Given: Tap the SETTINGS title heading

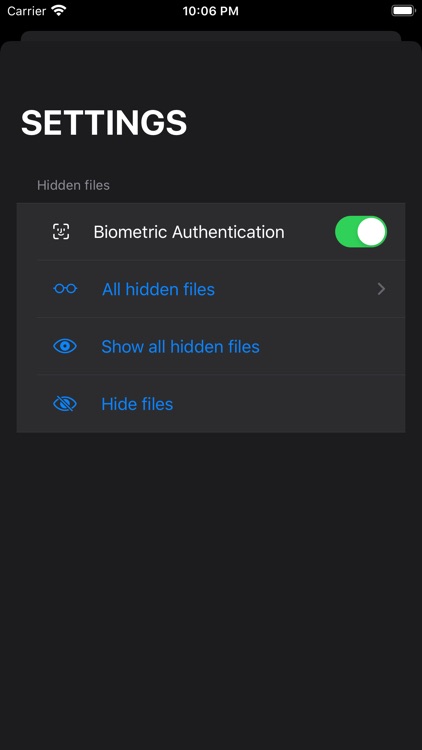Looking at the screenshot, I should pos(104,123).
